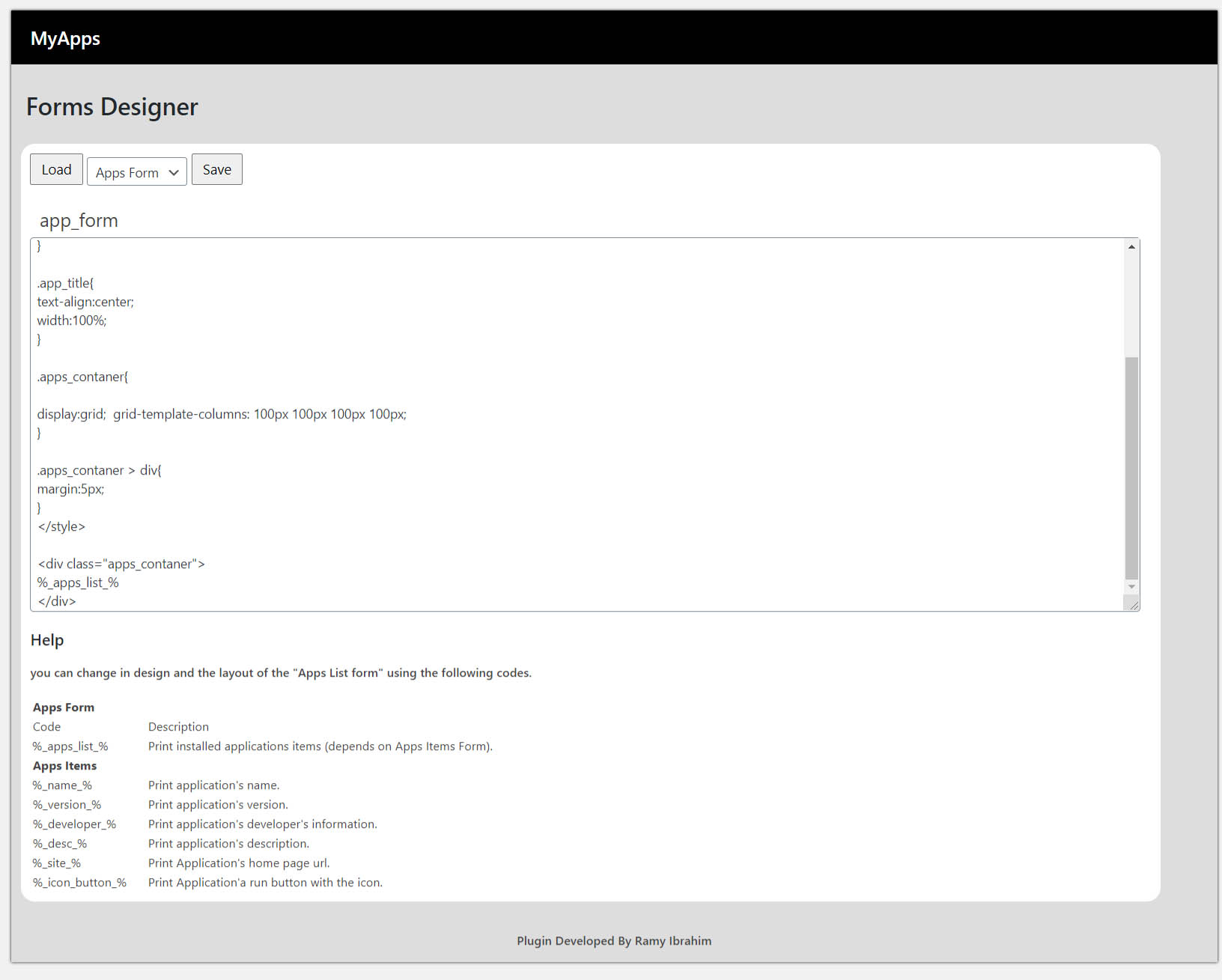This screenshot has height=980, width=1222.
Task: Click the %_developer_% code in Help table
Action: [x=74, y=824]
